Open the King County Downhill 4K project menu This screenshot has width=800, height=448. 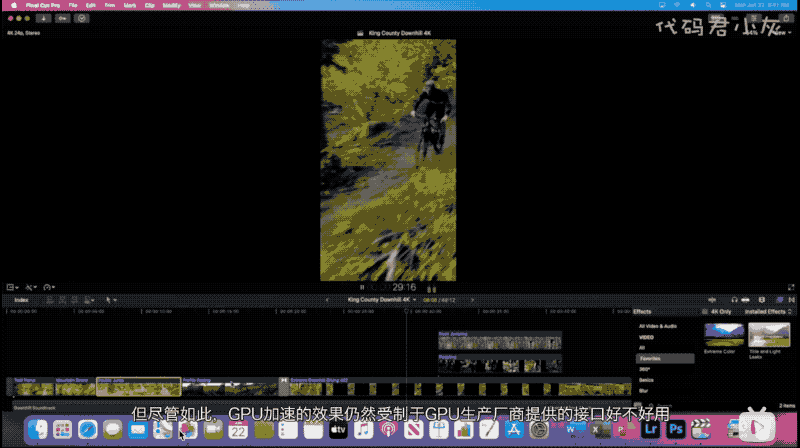pyautogui.click(x=382, y=299)
